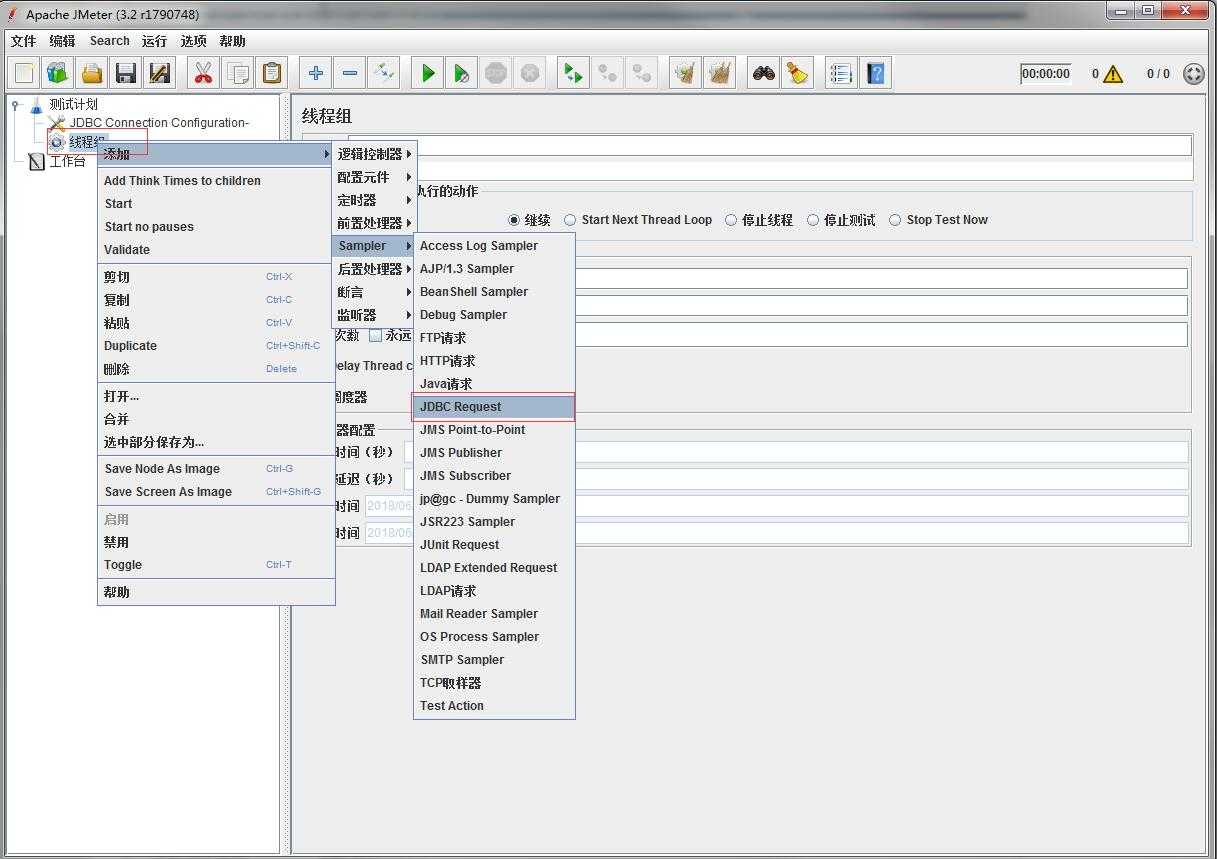This screenshot has width=1217, height=859.
Task: Click Remote Start All icon
Action: [573, 73]
